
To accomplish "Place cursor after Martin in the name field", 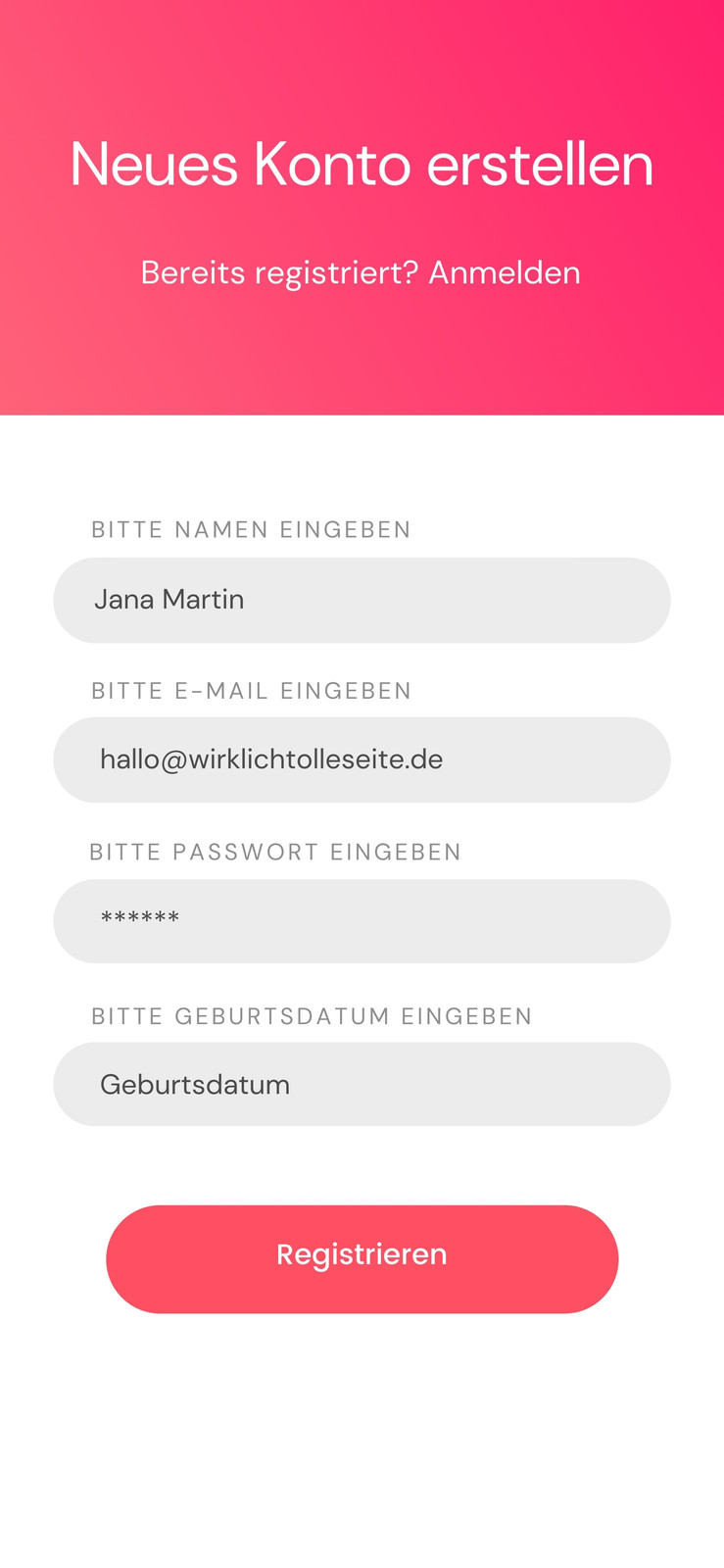I will pos(247,599).
